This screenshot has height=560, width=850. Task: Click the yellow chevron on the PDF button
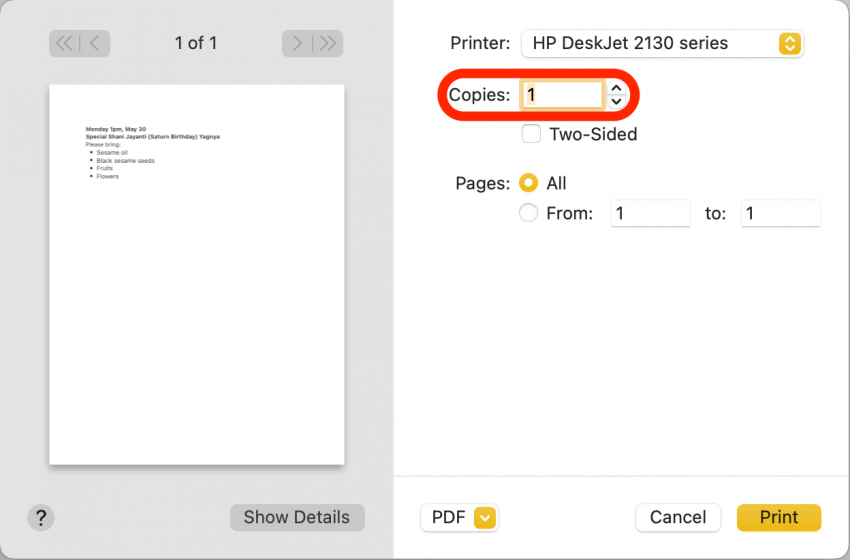(485, 517)
